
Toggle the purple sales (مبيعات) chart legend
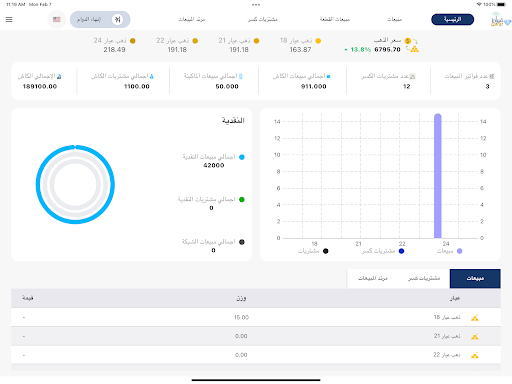point(449,251)
